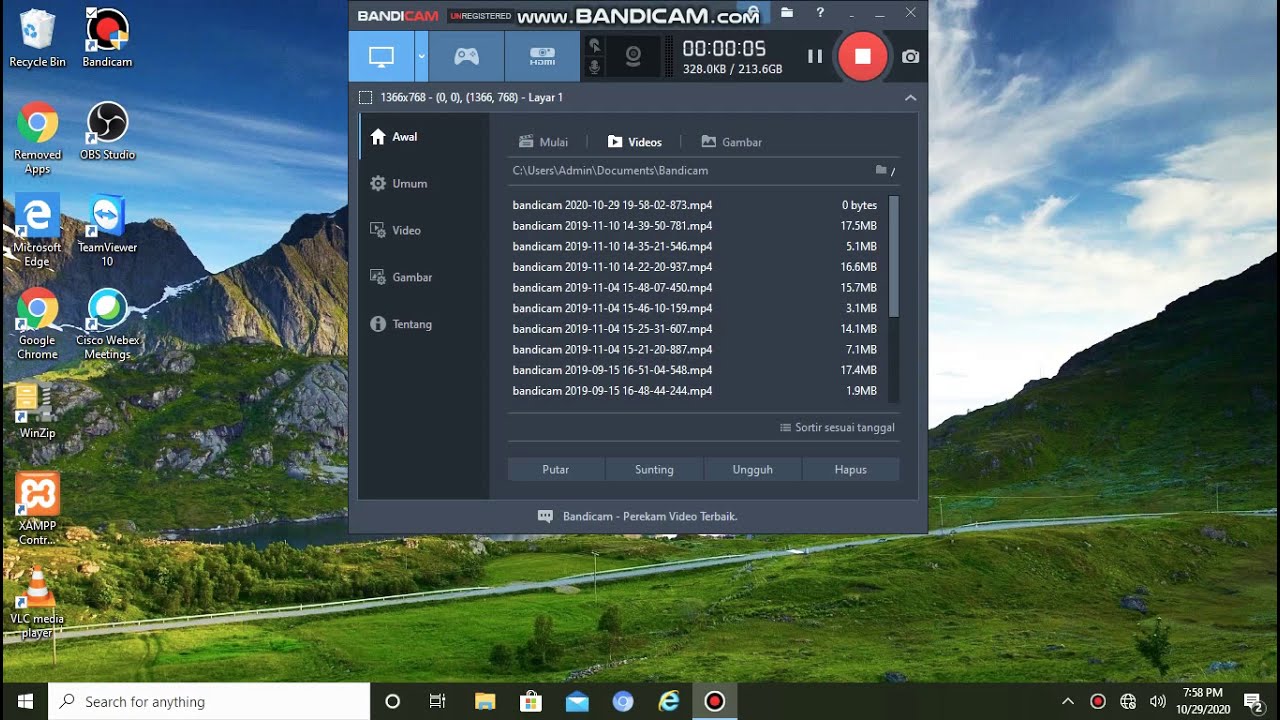Switch to game recording mode gamepad icon

point(466,57)
